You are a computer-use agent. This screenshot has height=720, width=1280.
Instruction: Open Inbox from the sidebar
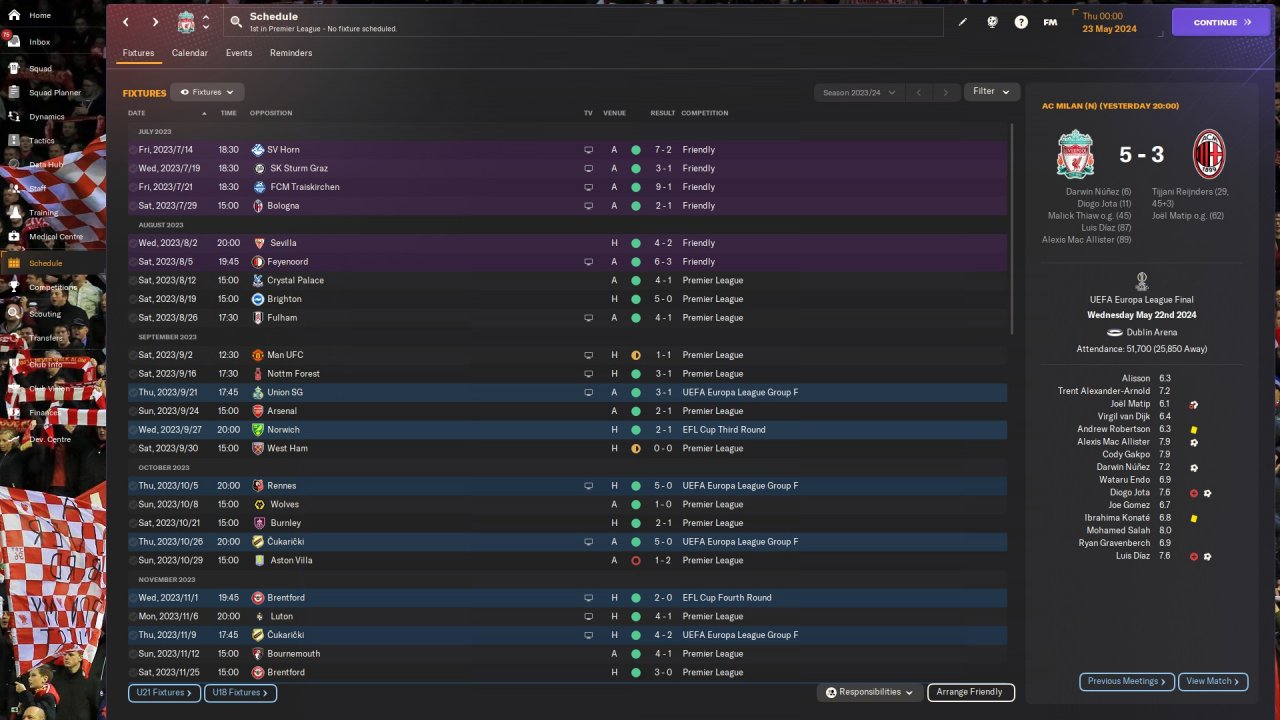click(40, 42)
